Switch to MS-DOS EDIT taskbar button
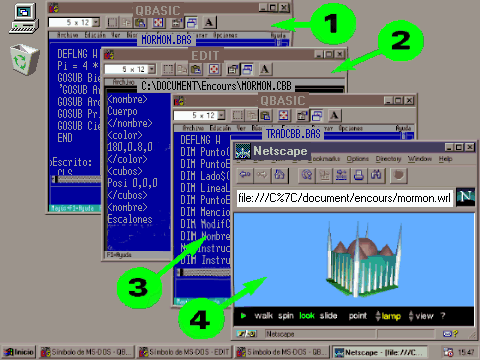This screenshot has height=360, width=480. [185, 352]
